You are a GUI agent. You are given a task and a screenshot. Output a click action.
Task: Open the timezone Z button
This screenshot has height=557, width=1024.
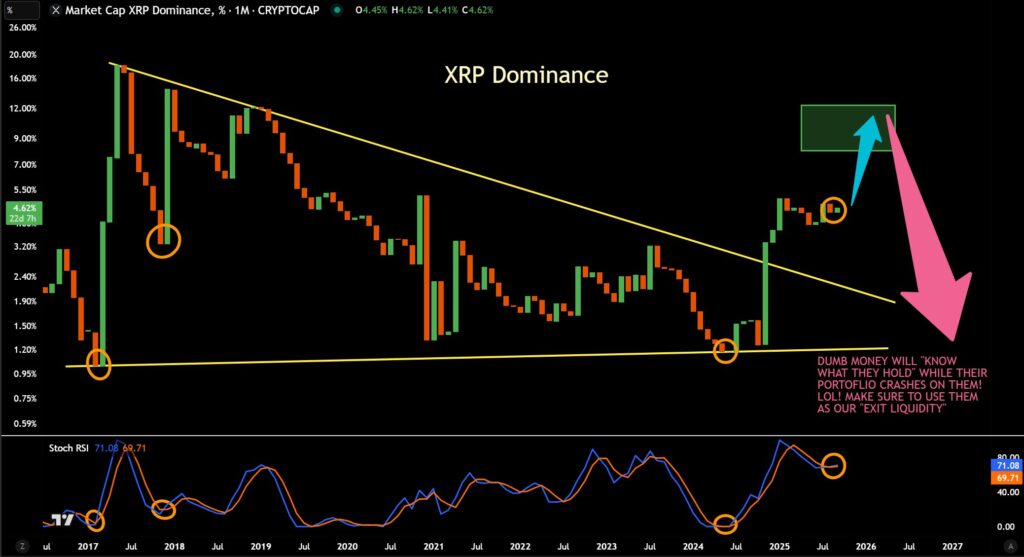22,547
